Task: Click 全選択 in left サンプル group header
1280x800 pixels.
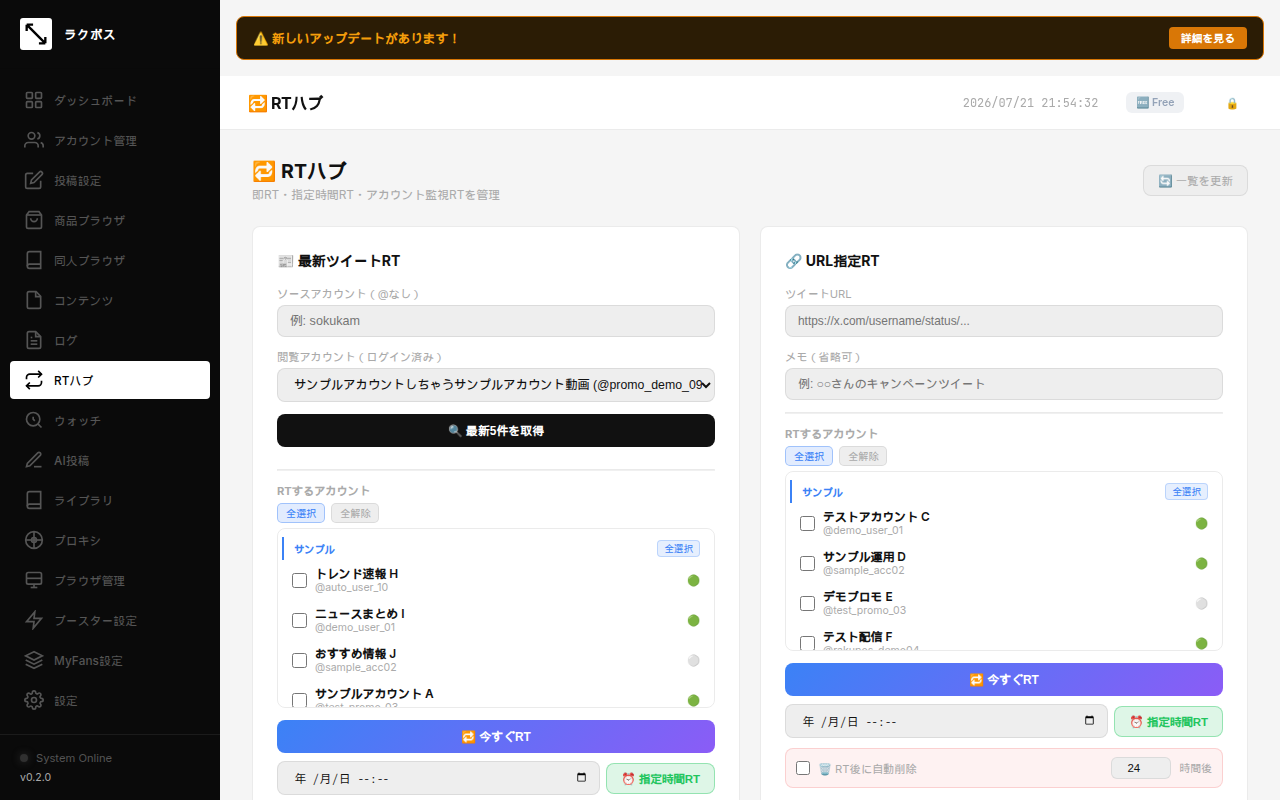Action: pyautogui.click(x=678, y=549)
